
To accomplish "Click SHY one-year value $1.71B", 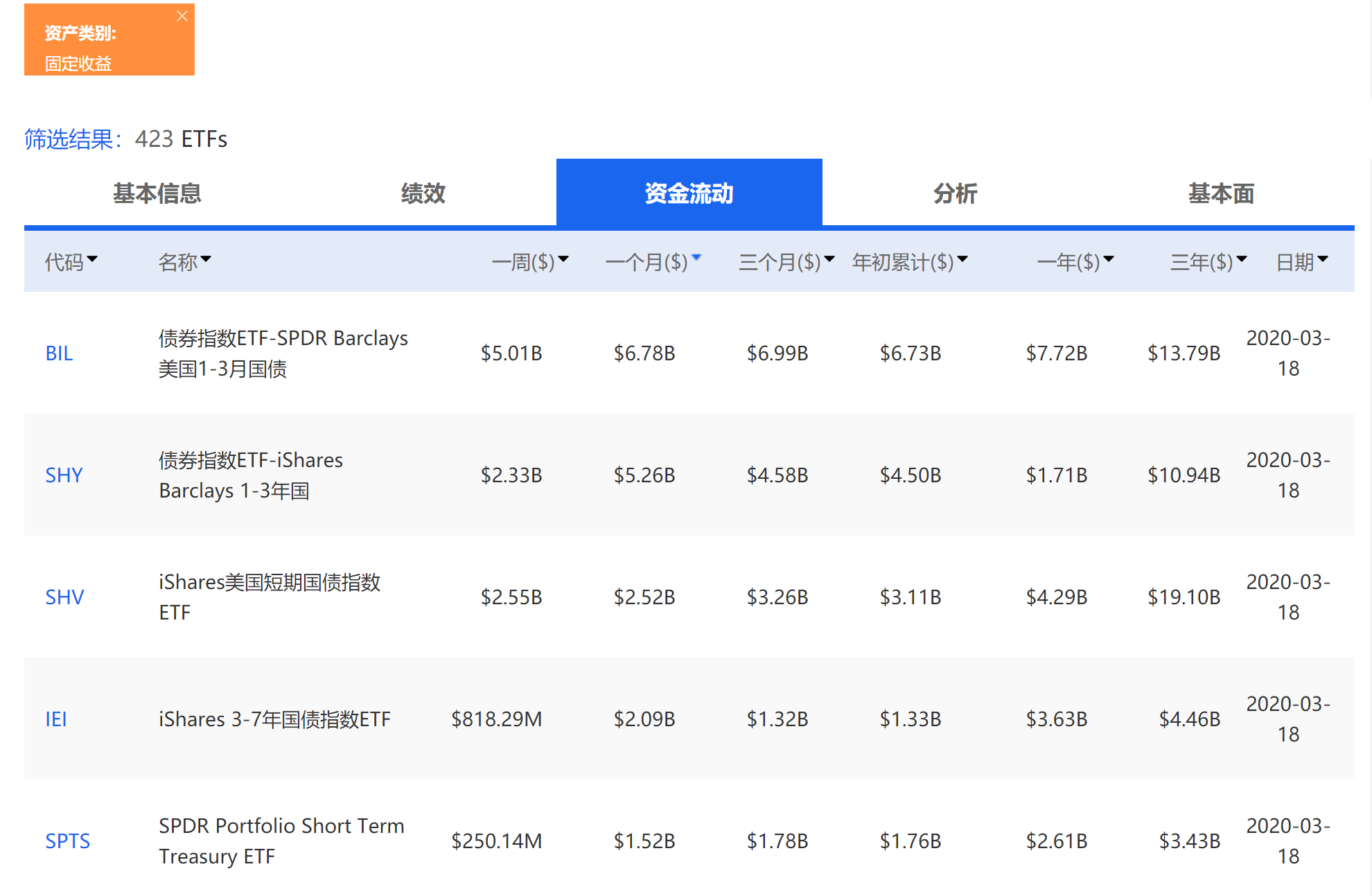I will (1057, 475).
